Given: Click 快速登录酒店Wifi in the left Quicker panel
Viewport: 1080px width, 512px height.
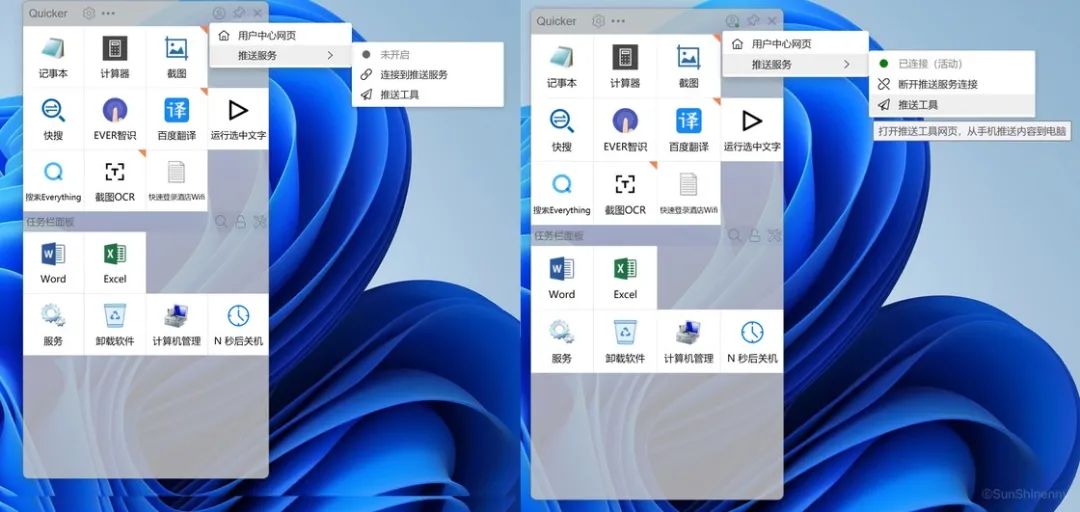Looking at the screenshot, I should [176, 181].
